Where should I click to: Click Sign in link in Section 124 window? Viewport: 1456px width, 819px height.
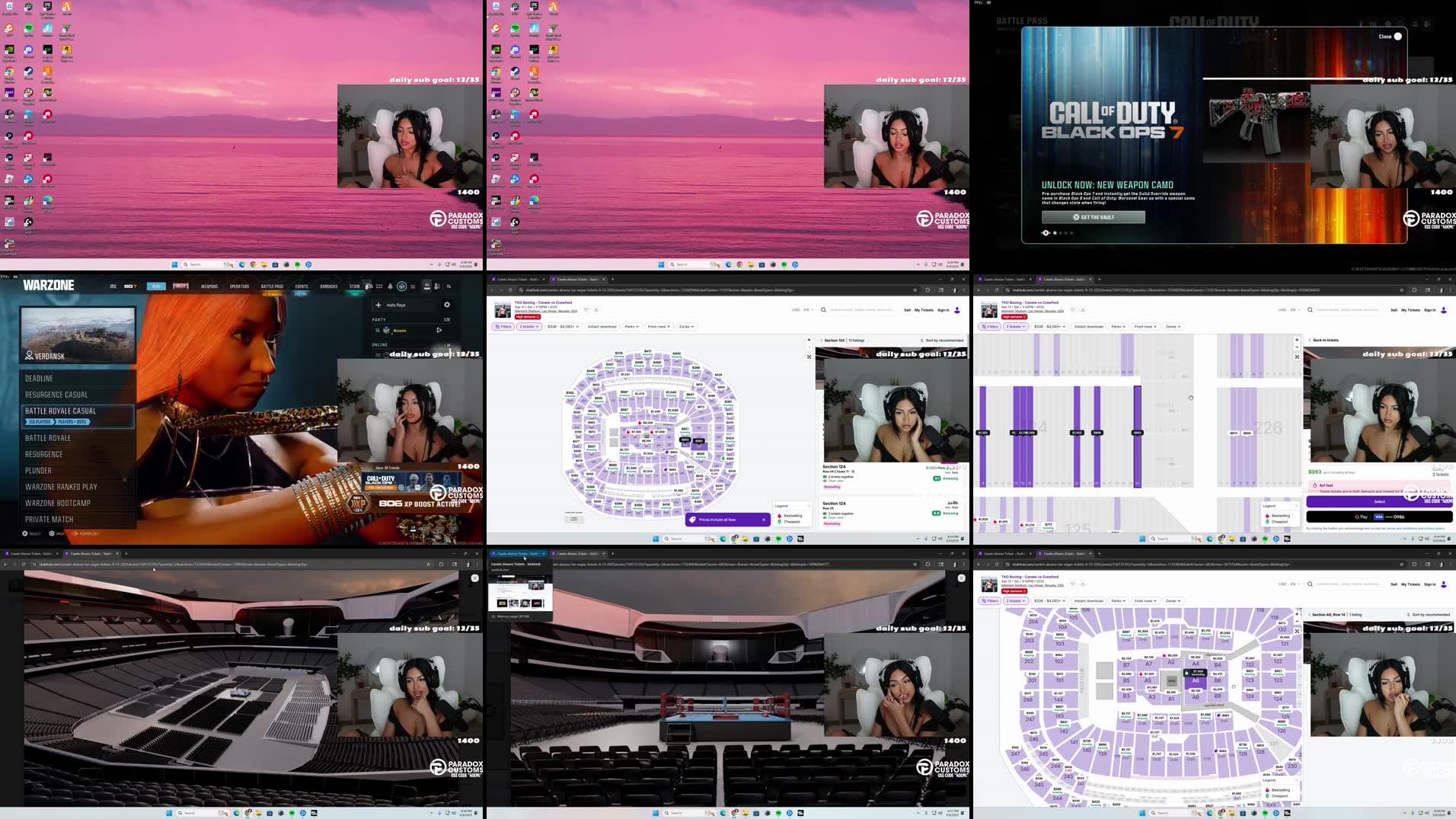[x=944, y=310]
